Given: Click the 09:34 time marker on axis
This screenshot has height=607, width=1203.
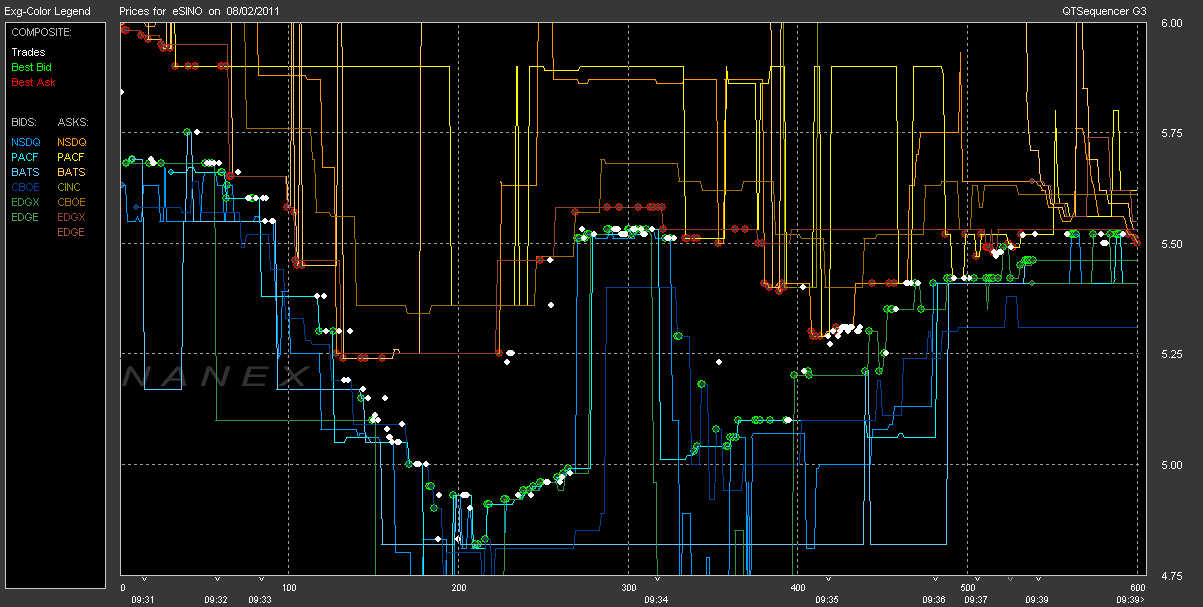Looking at the screenshot, I should [x=656, y=599].
